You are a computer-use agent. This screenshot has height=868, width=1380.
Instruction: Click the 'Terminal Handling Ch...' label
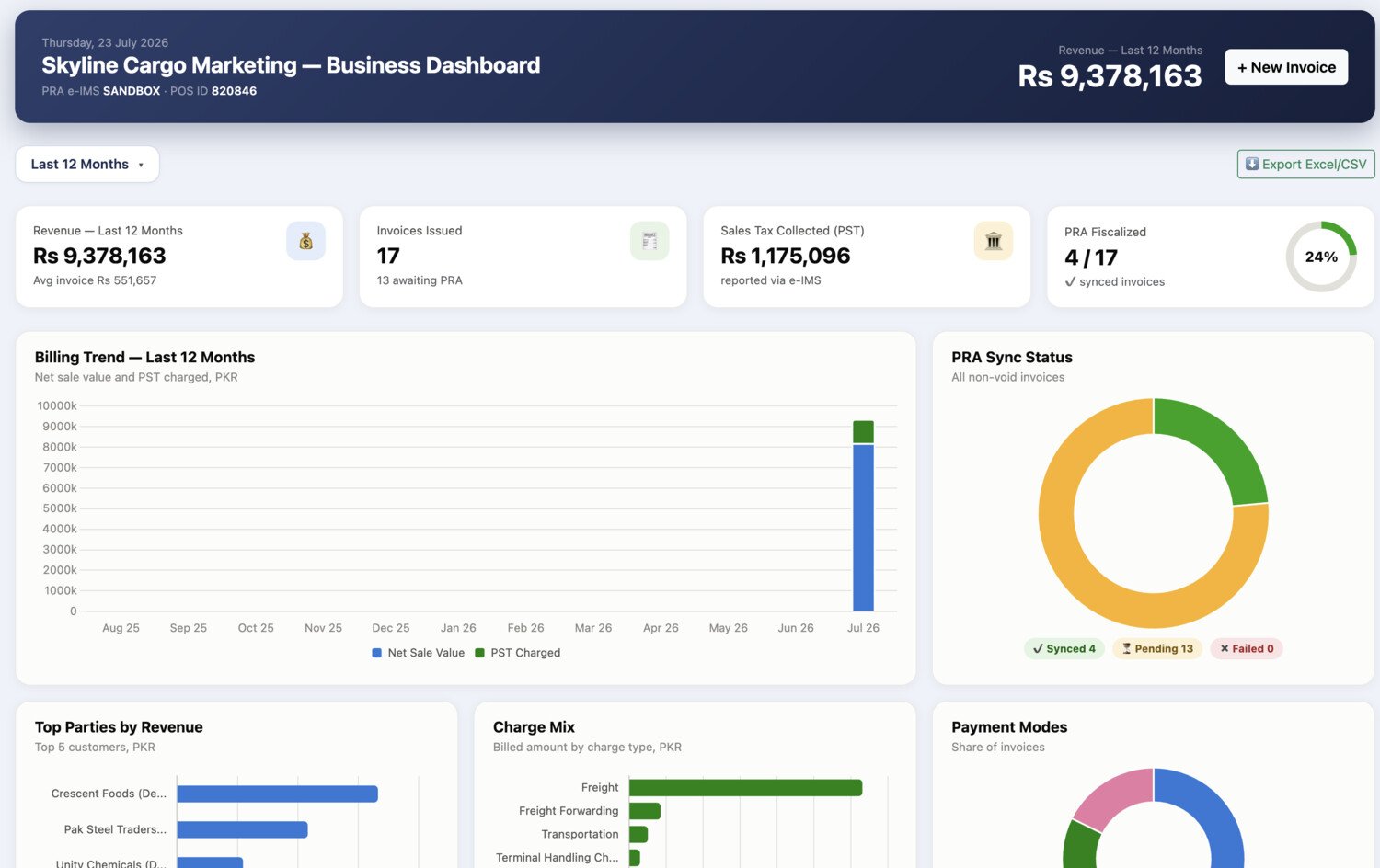(557, 858)
